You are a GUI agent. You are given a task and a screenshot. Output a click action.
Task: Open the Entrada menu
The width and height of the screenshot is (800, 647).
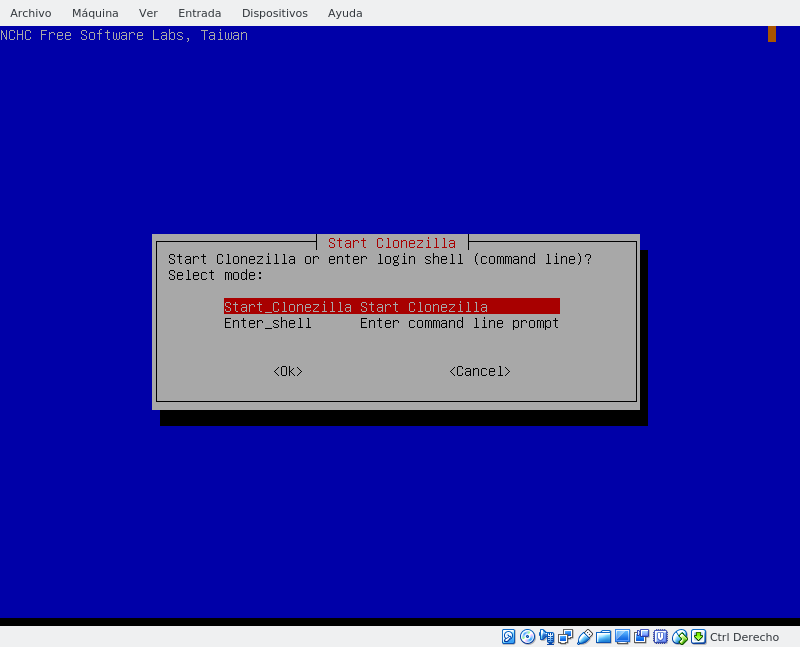pos(199,13)
